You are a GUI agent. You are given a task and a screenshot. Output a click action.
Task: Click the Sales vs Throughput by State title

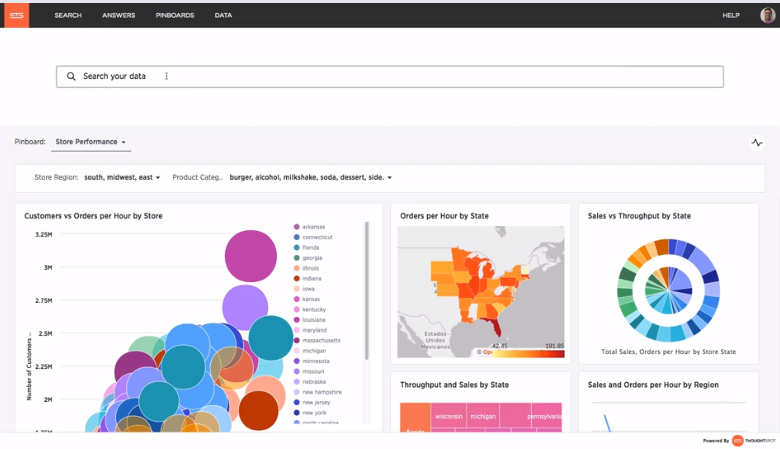click(x=639, y=216)
